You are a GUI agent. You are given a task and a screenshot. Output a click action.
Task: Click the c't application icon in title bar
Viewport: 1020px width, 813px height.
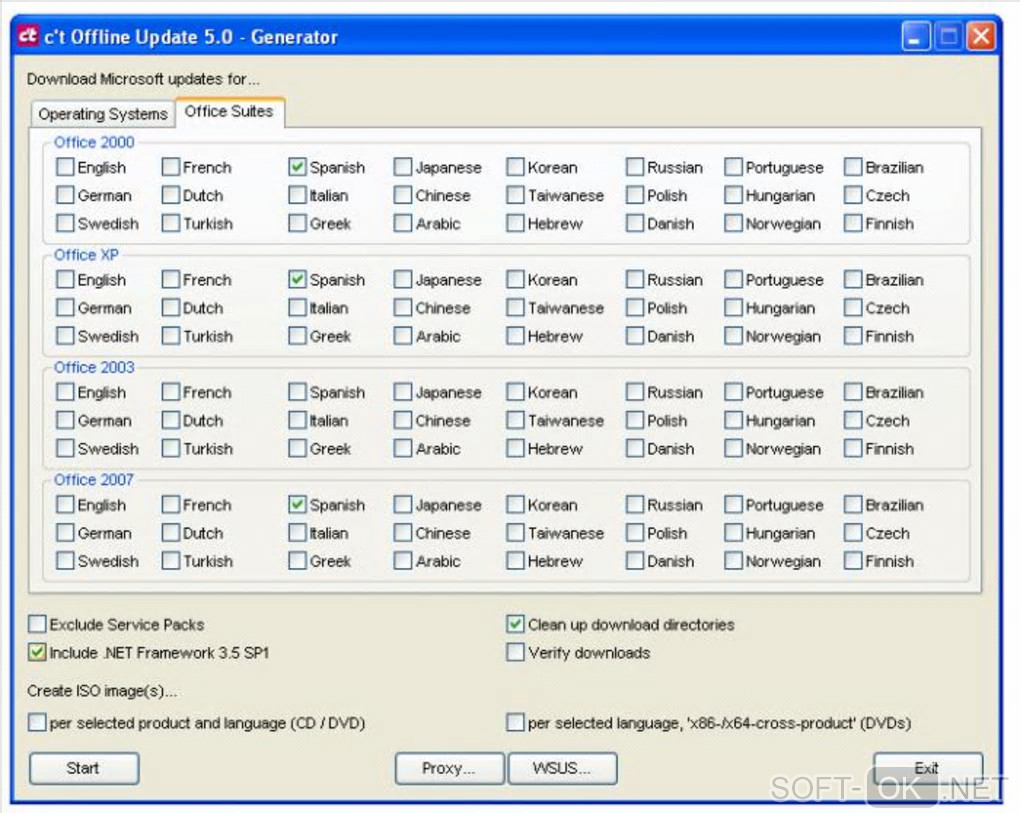tap(27, 36)
